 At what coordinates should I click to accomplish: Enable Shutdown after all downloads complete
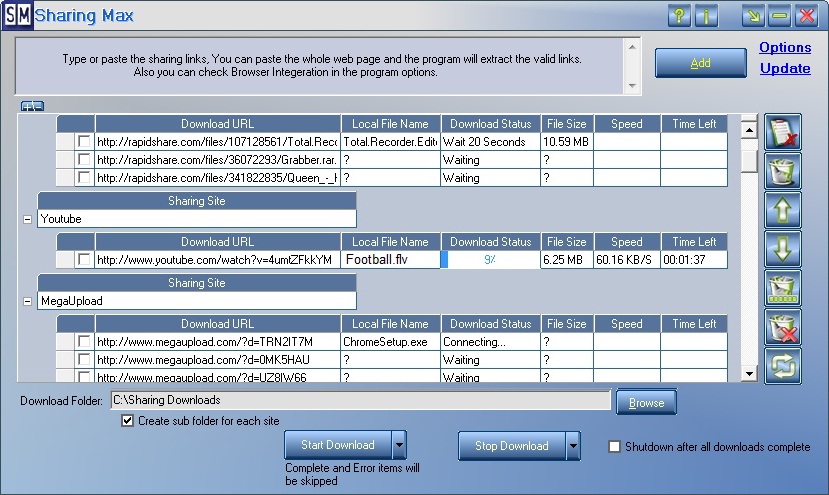(x=615, y=447)
